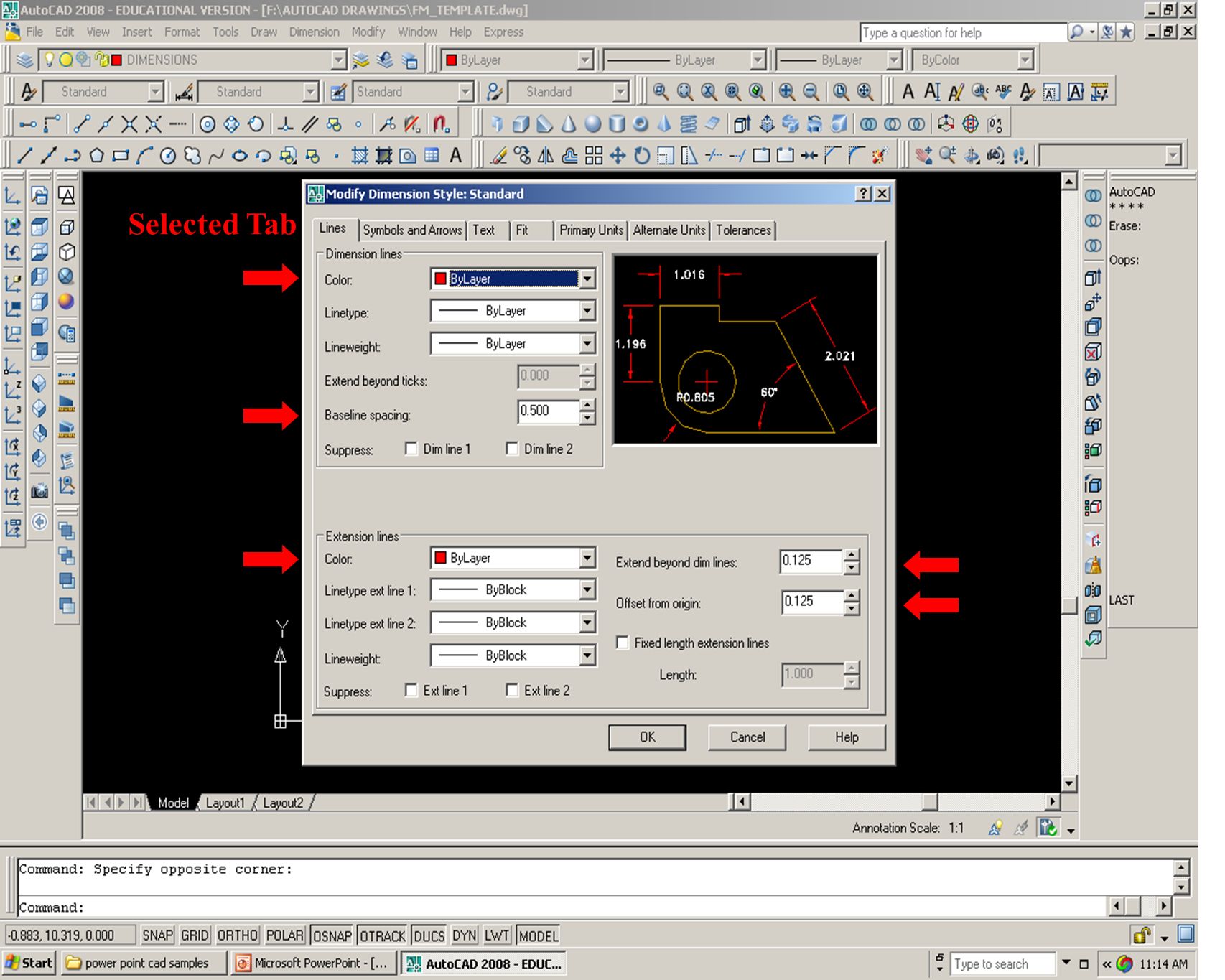Open power point cad samples taskbar folder

pyautogui.click(x=144, y=963)
